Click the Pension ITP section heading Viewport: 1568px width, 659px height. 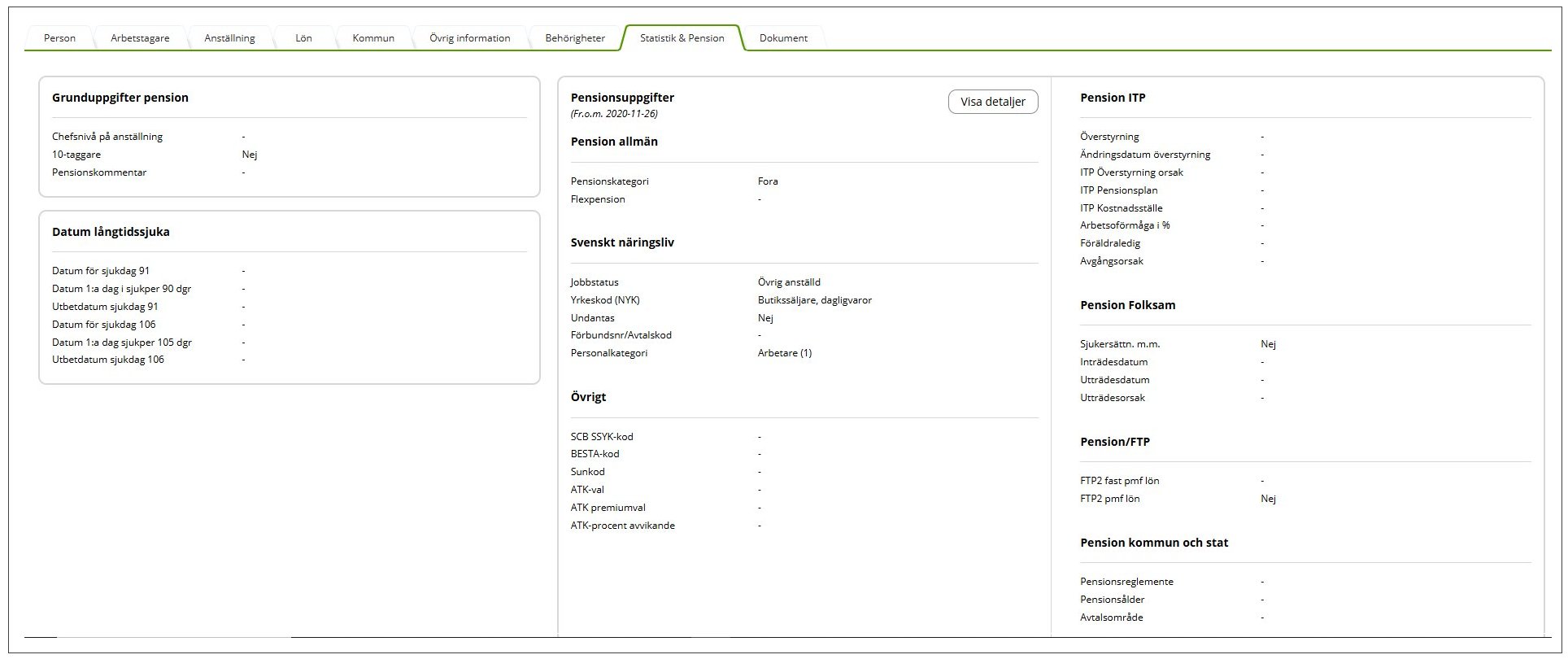point(1113,98)
